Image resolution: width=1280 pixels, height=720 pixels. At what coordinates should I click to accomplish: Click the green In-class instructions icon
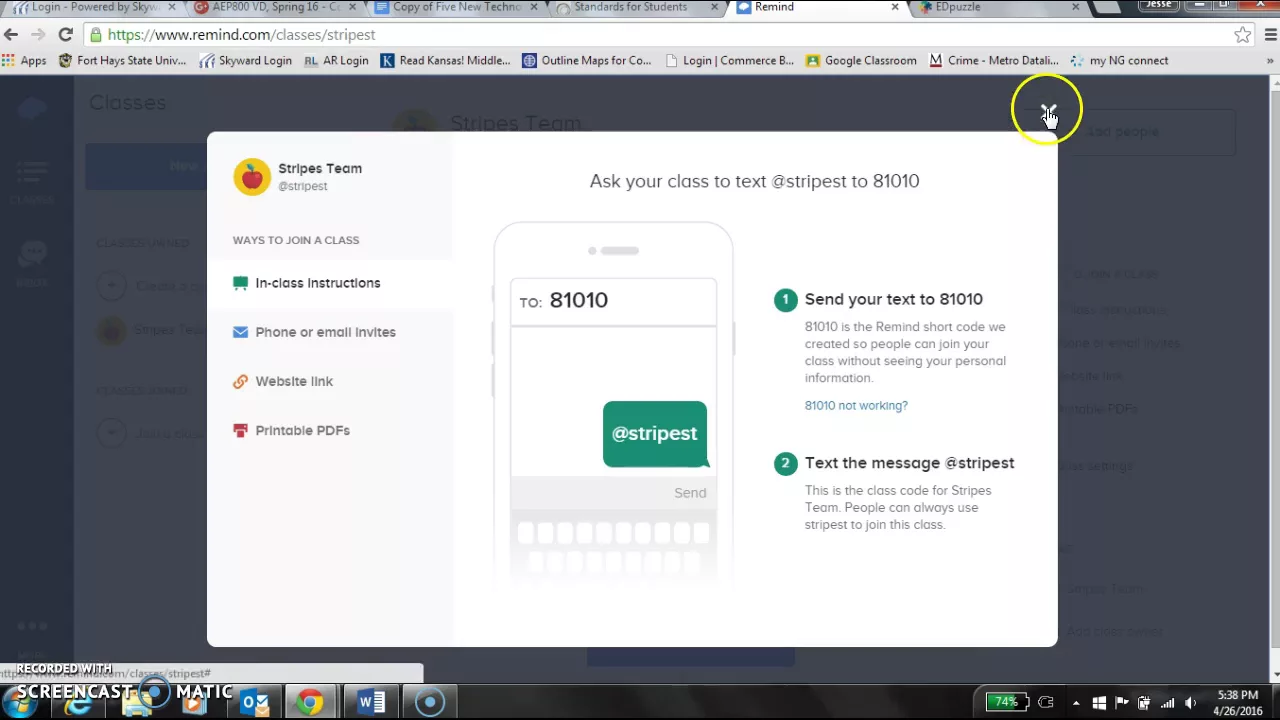click(240, 283)
